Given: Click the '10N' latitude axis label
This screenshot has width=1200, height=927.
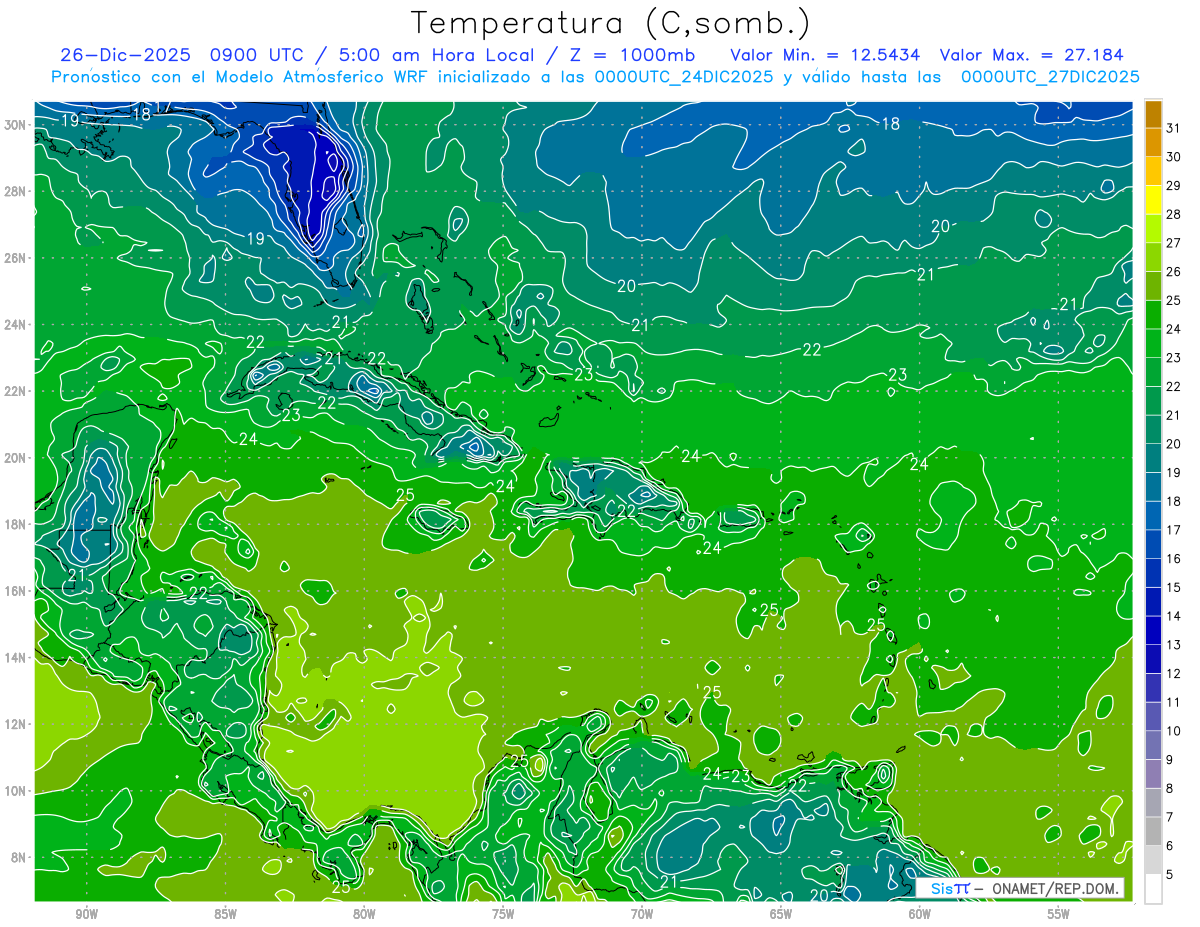Looking at the screenshot, I should click(15, 791).
